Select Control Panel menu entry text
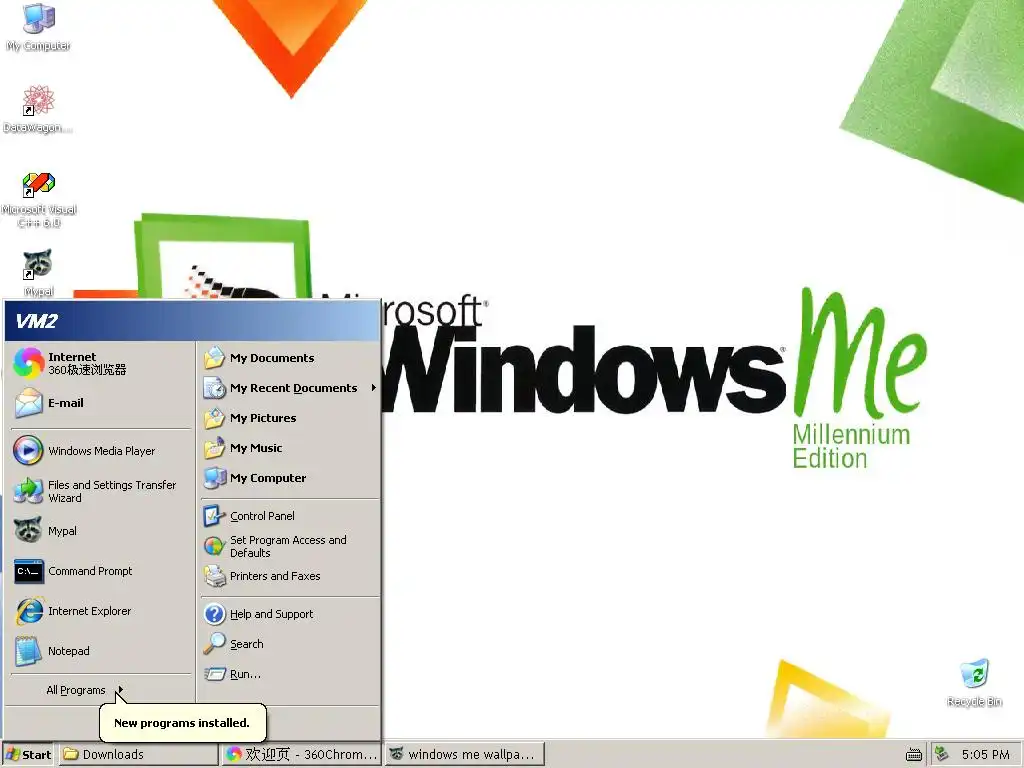 (262, 516)
